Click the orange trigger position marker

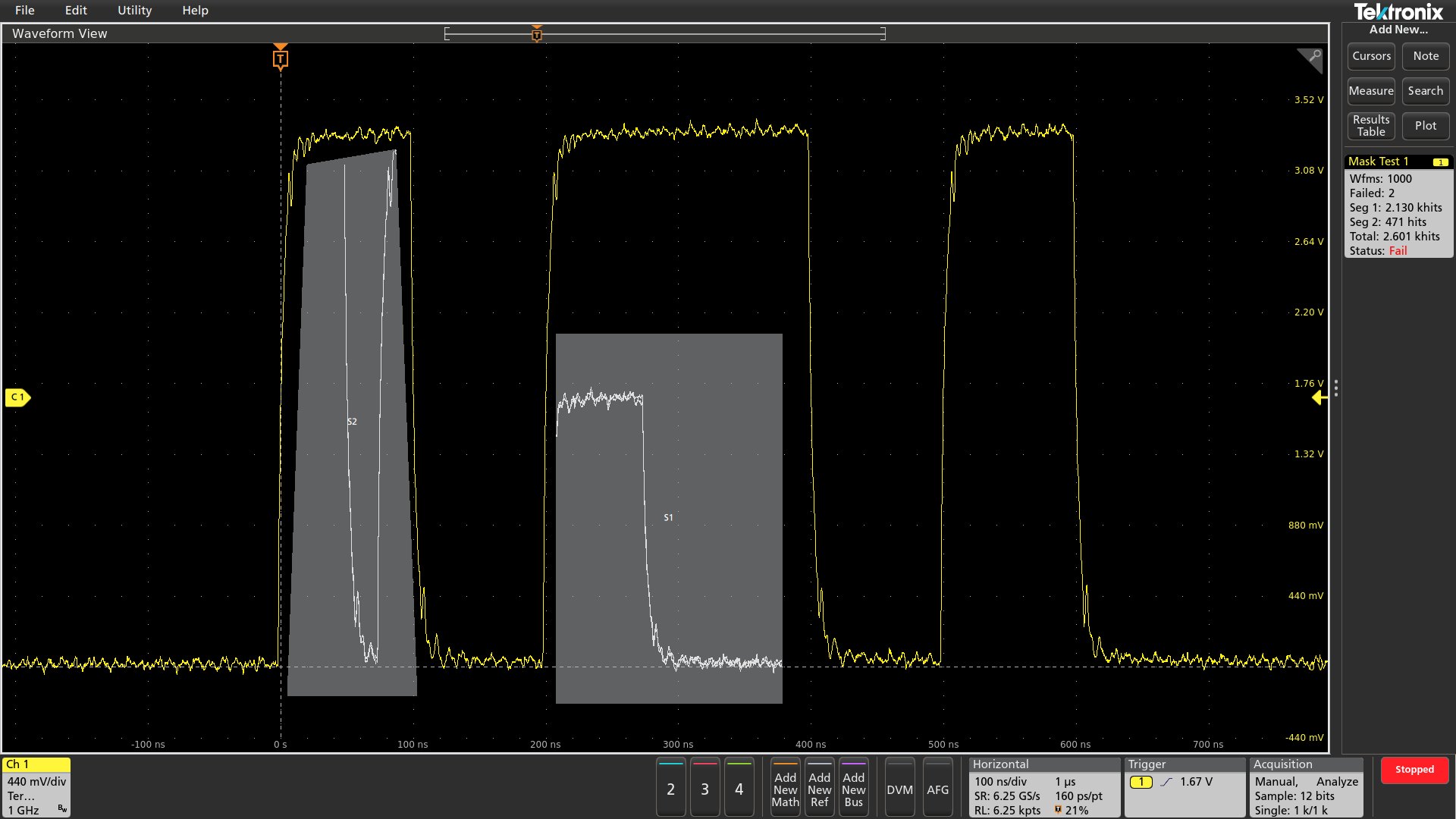point(281,58)
